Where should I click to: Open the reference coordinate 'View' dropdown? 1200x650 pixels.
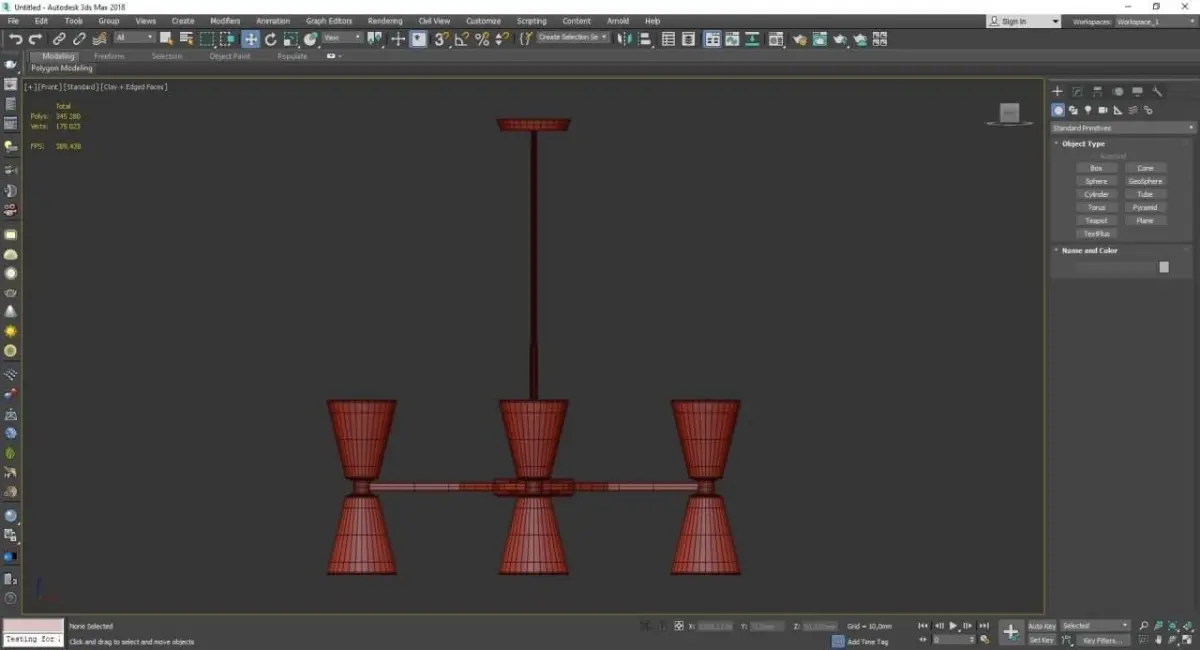(342, 38)
